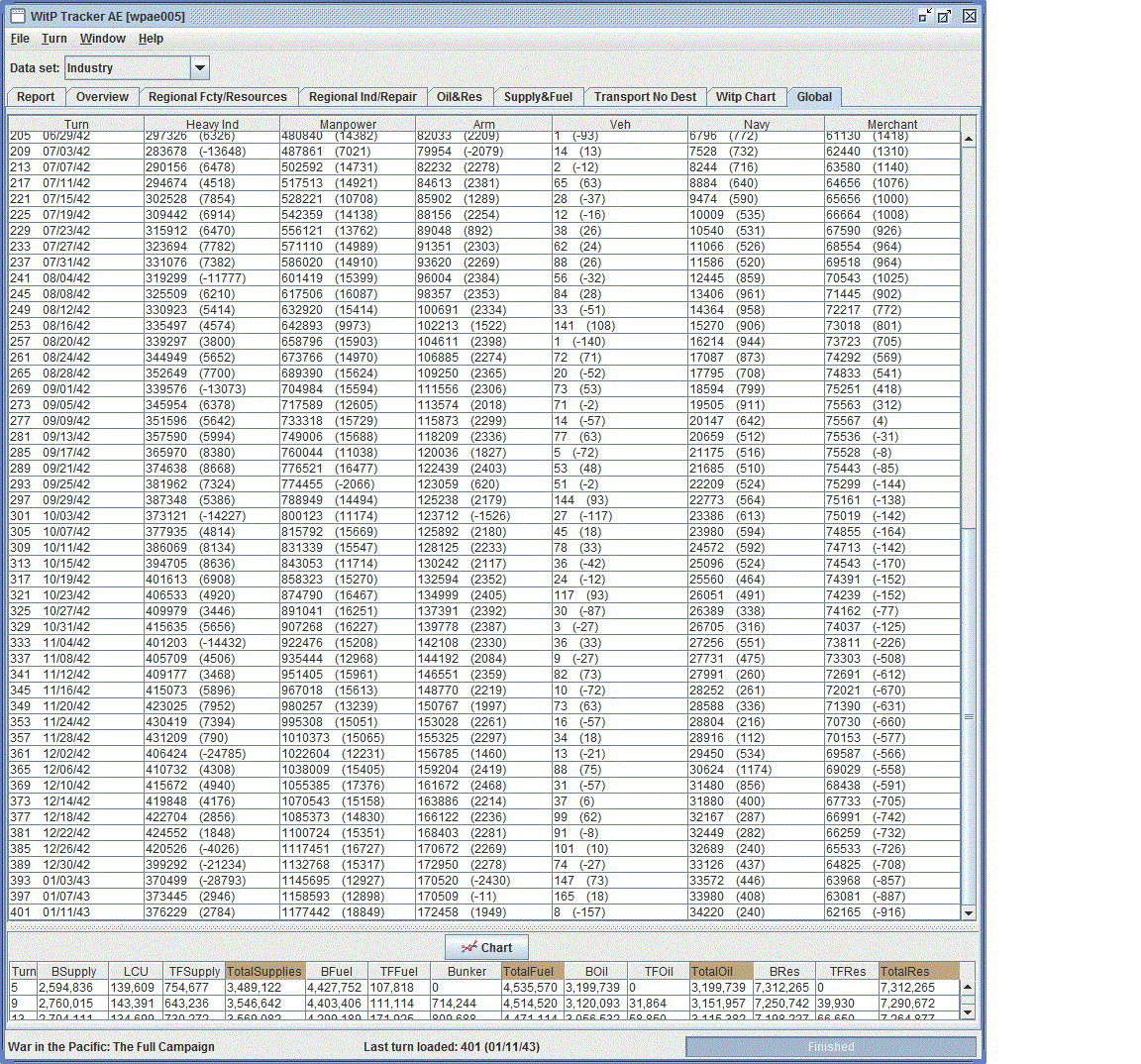Viewport: 1141px width, 1064px height.
Task: Click the Arm column header
Action: pyautogui.click(x=484, y=125)
